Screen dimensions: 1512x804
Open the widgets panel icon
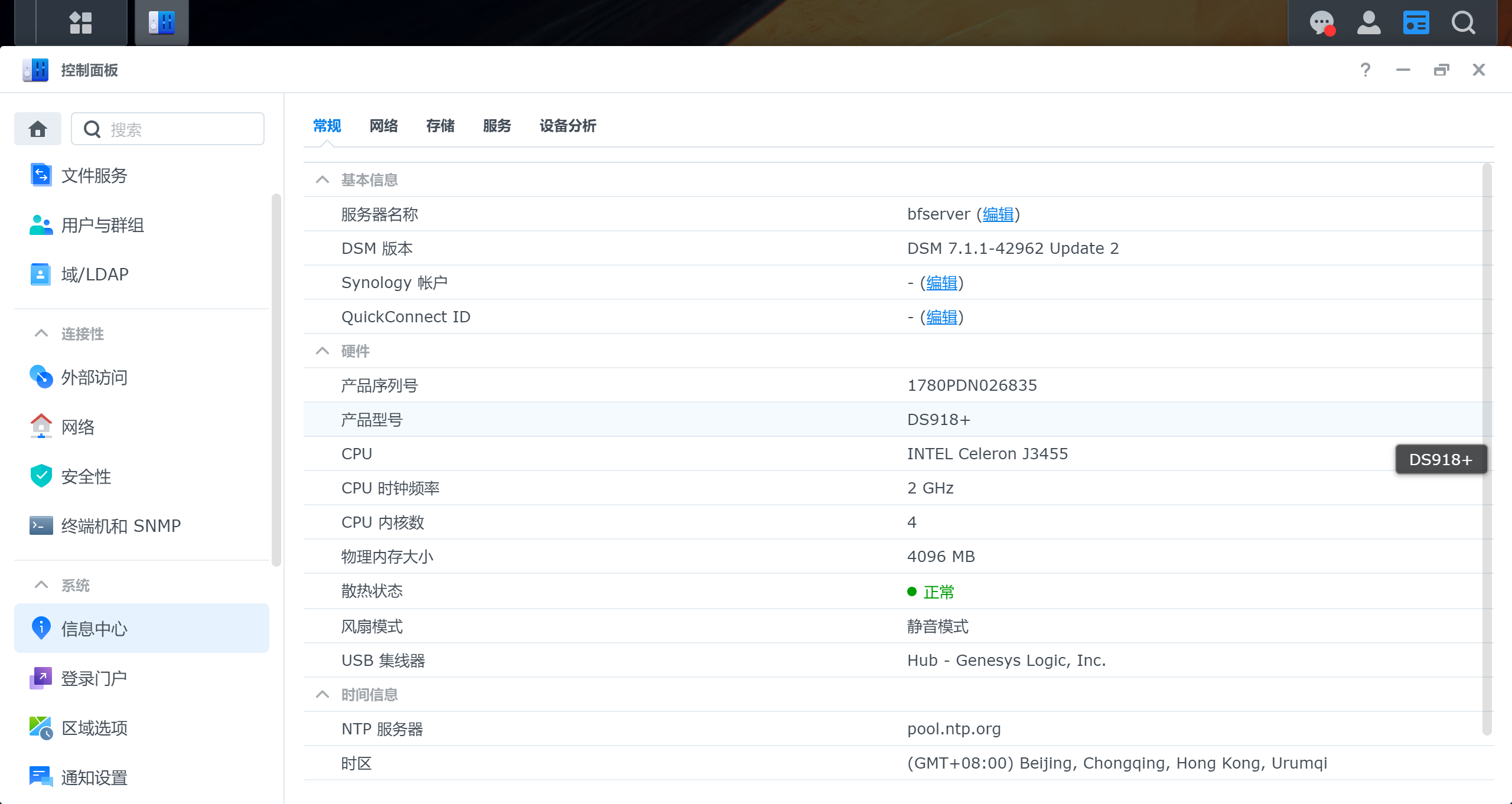point(1416,22)
